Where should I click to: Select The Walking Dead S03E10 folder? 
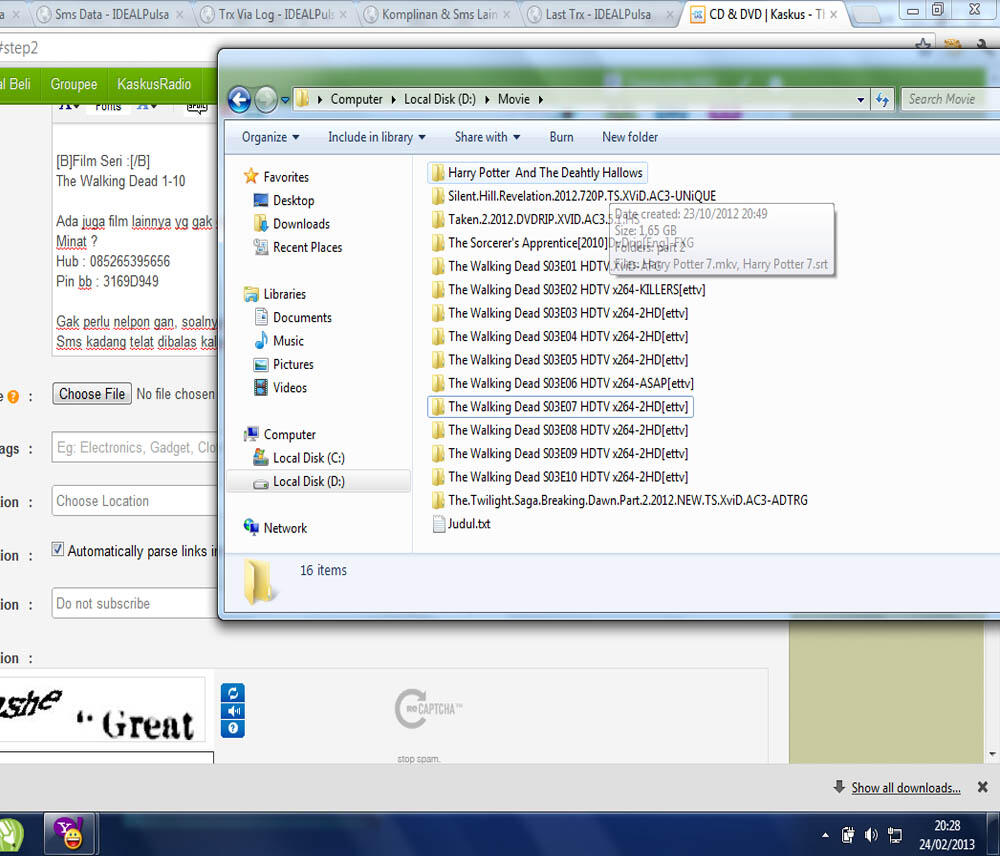tap(560, 477)
